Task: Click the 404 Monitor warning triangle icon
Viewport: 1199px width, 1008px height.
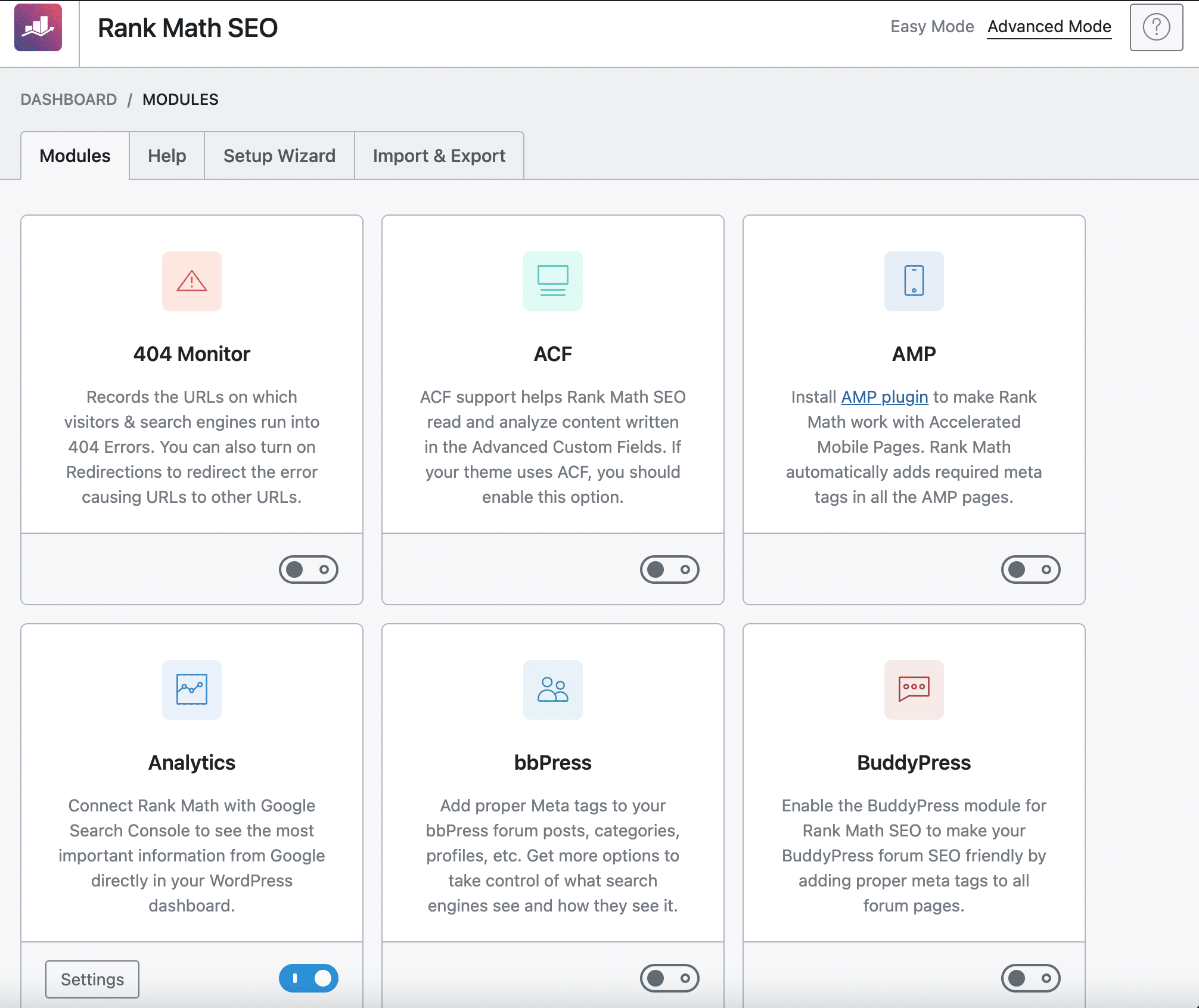Action: click(191, 281)
